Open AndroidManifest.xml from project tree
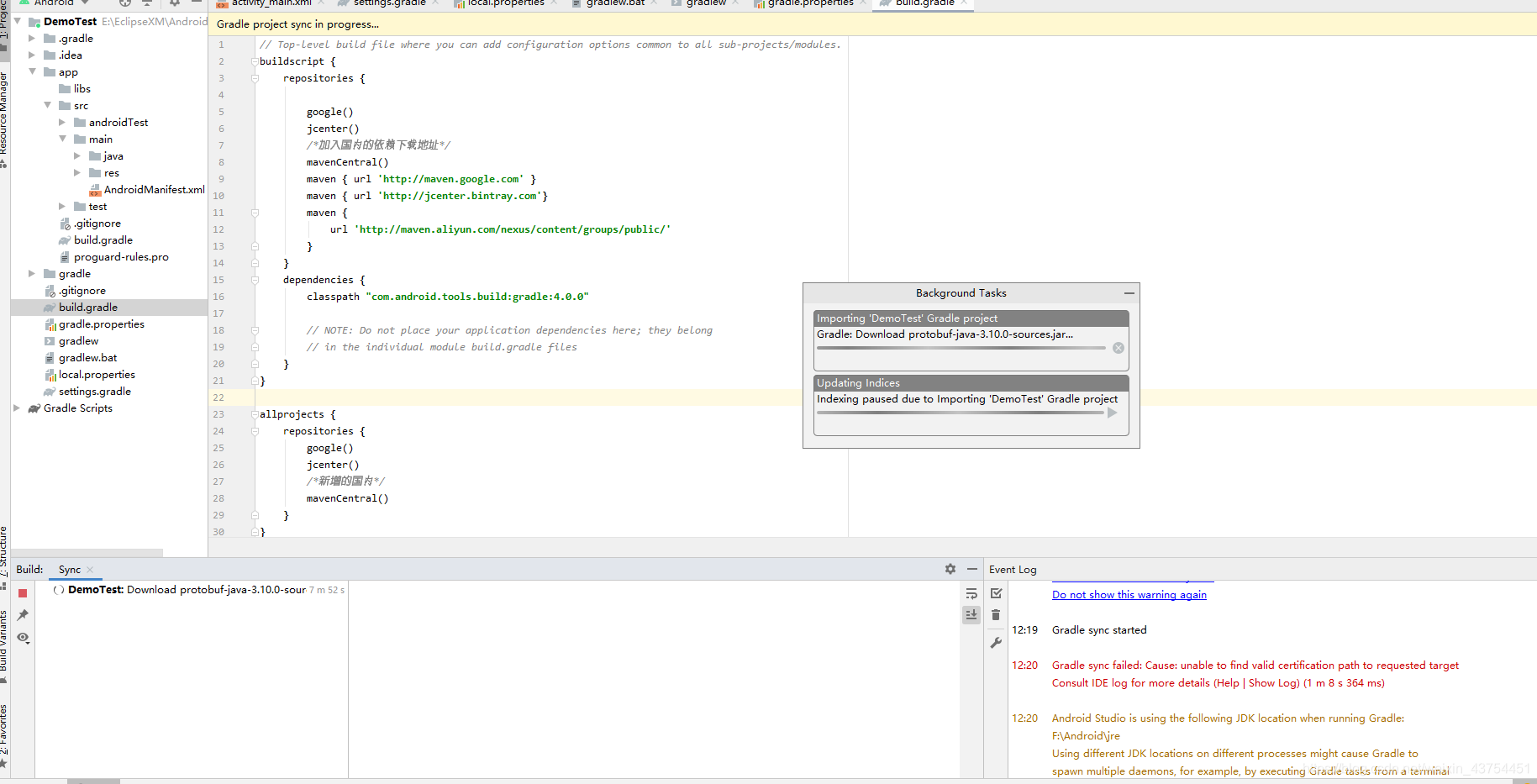 pyautogui.click(x=154, y=190)
